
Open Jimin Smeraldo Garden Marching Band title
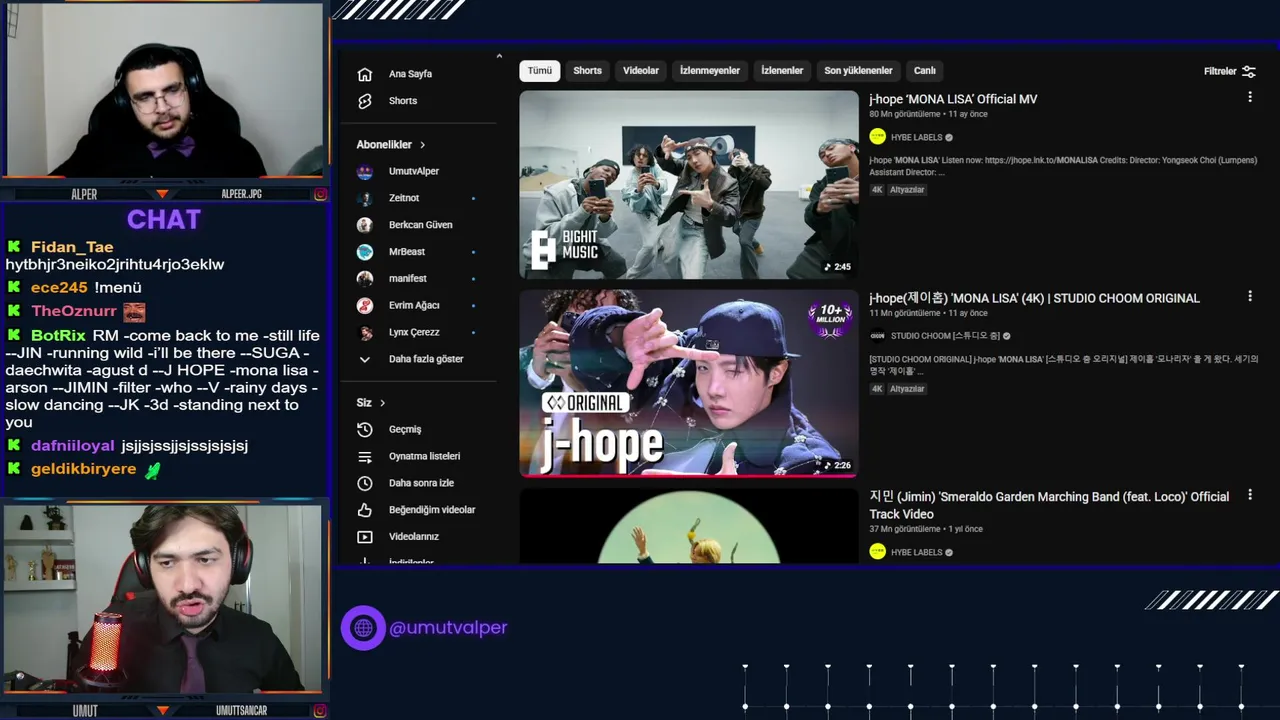[1049, 505]
